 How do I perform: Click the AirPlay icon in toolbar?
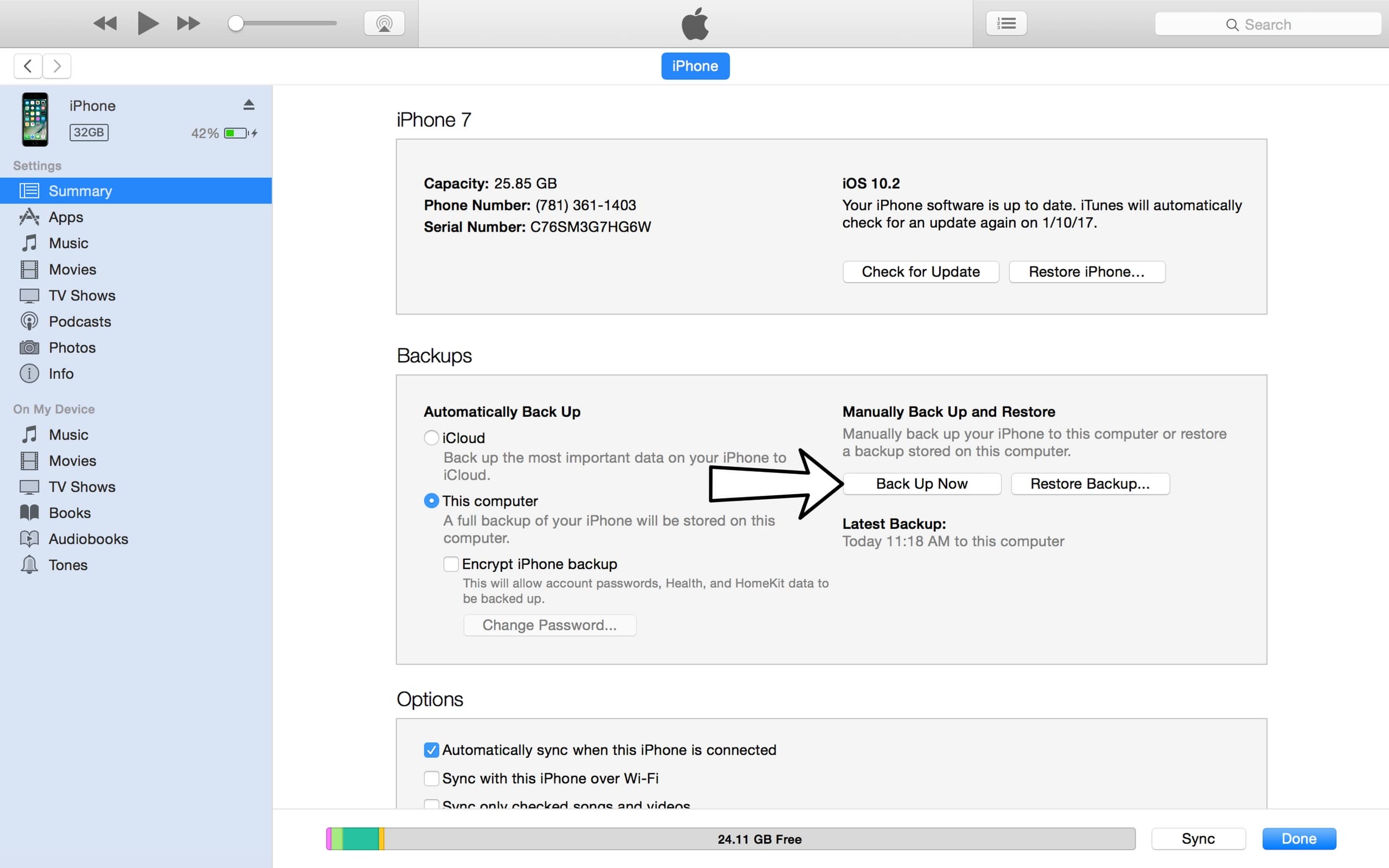pyautogui.click(x=383, y=24)
